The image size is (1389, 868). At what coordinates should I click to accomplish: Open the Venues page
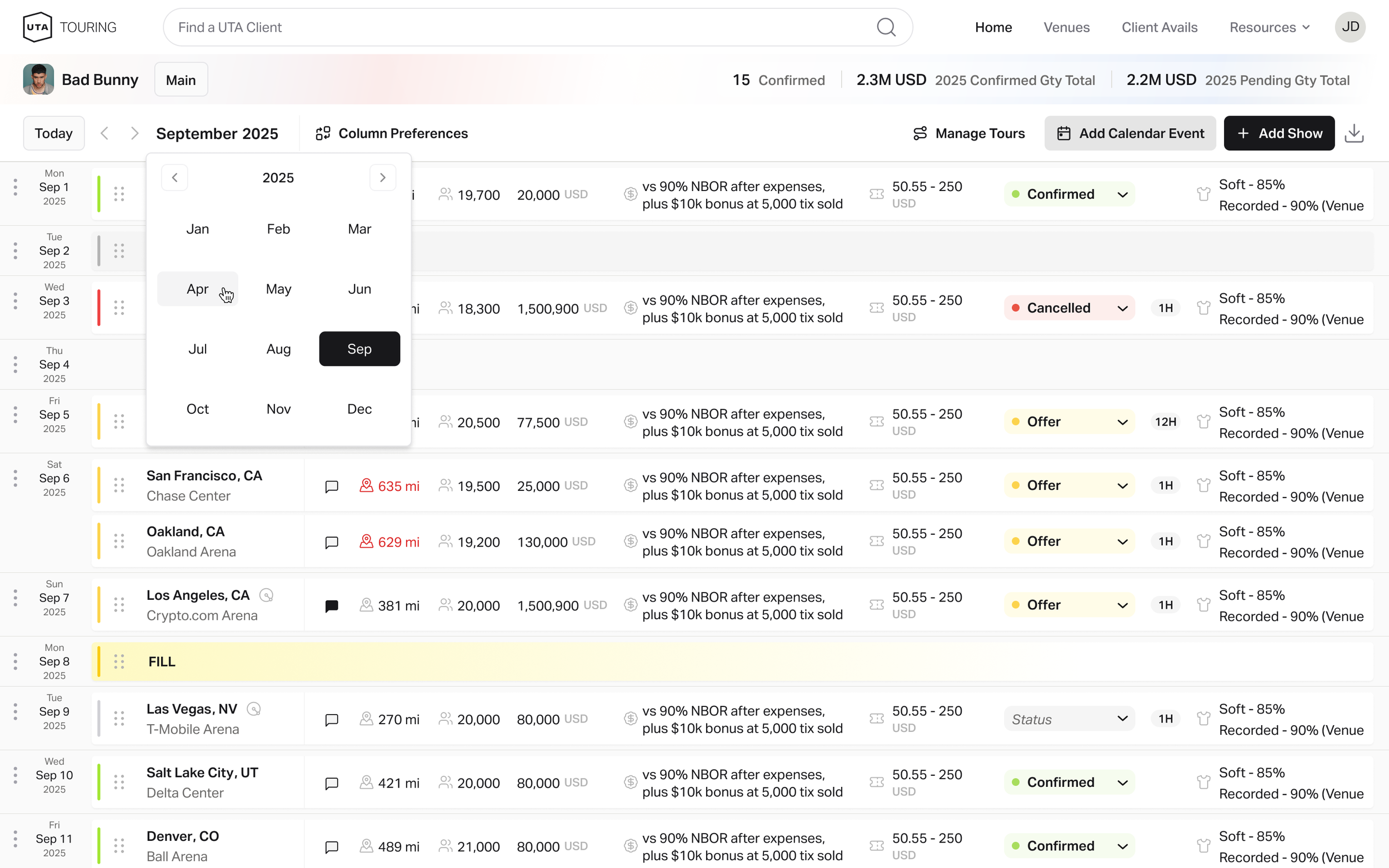[1066, 27]
